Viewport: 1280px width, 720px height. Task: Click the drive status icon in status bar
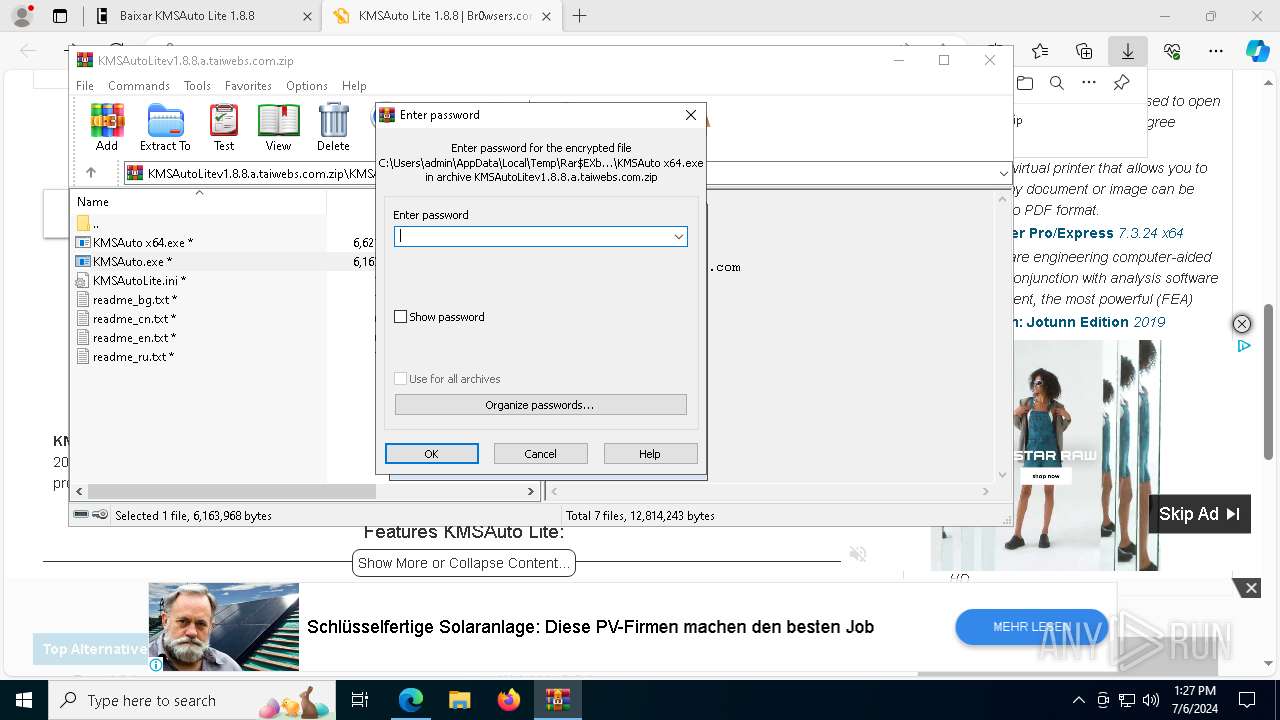(81, 515)
